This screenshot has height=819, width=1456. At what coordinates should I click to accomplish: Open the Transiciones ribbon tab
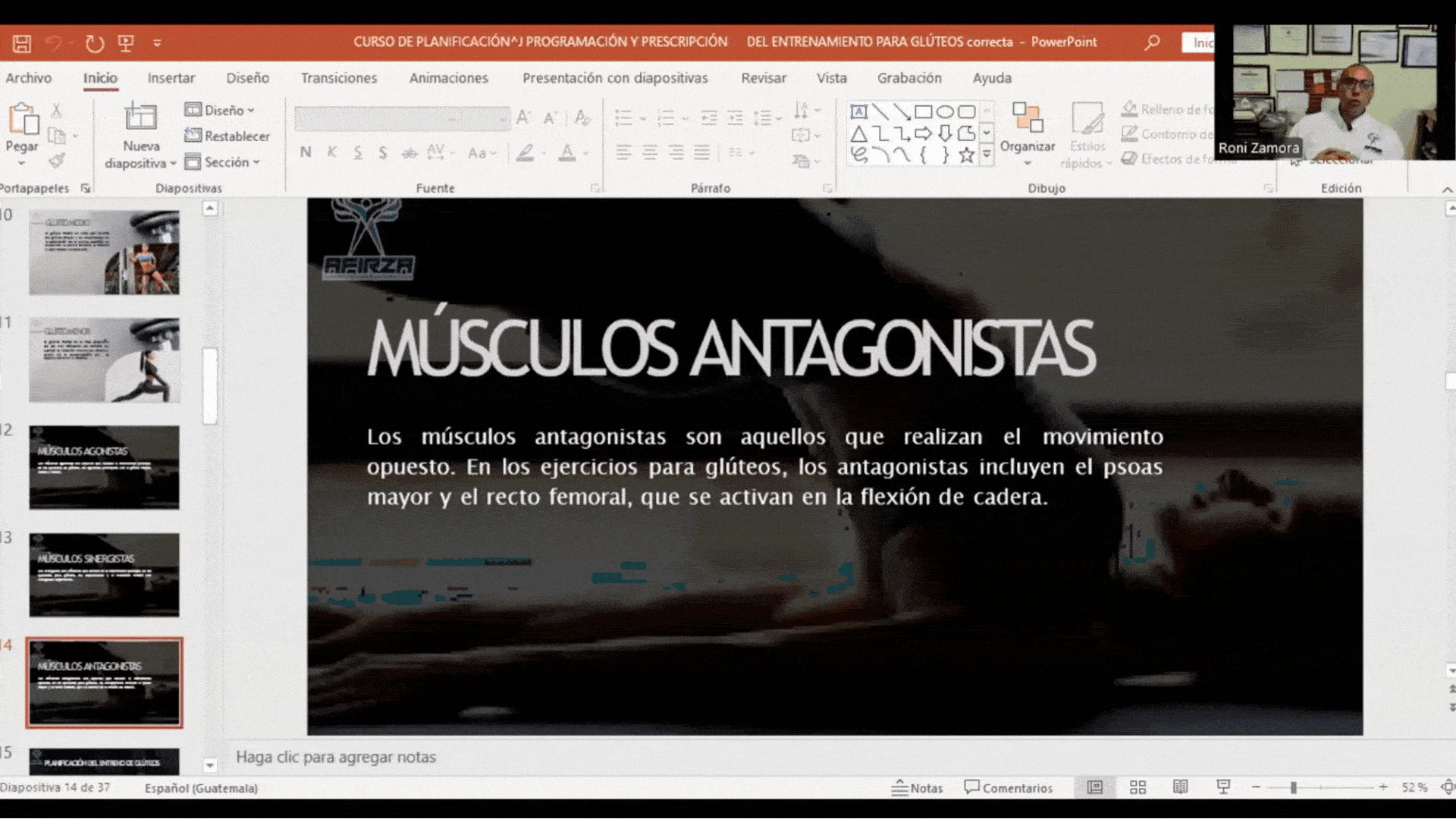pos(338,78)
